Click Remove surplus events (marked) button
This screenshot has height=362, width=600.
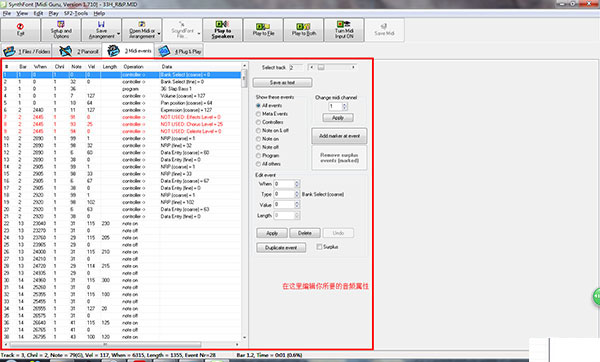pos(339,157)
